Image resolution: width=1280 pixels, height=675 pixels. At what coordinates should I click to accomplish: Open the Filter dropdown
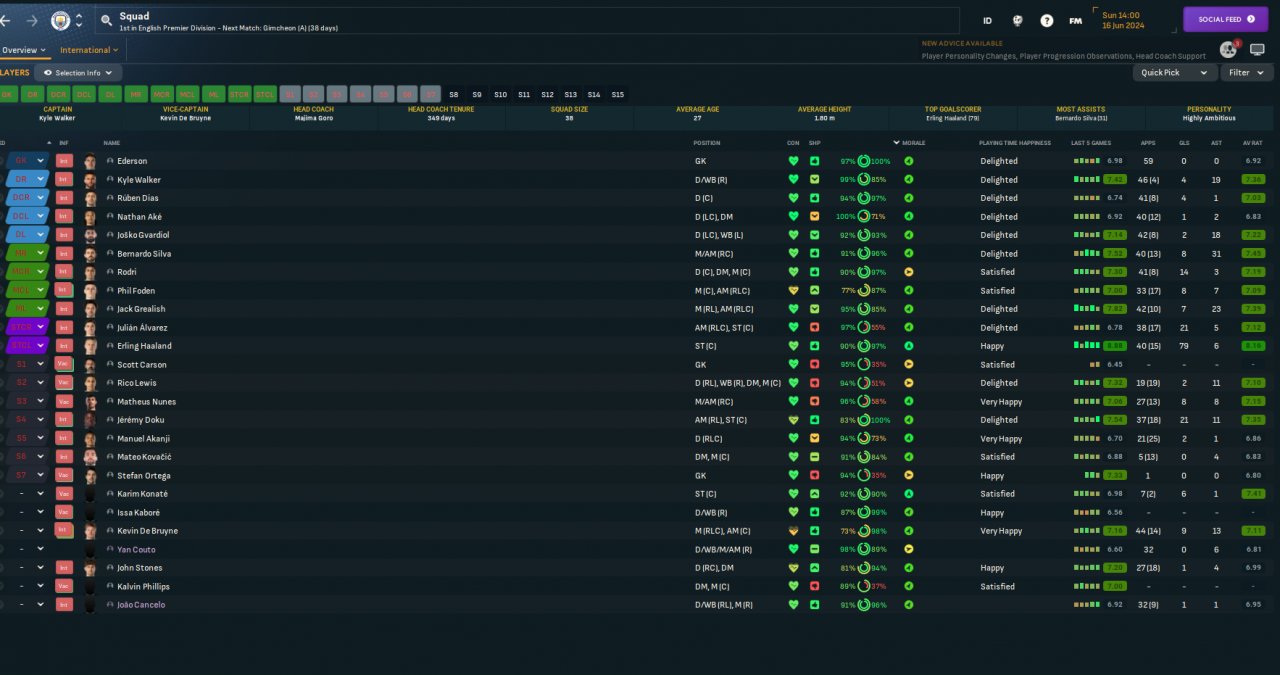(x=1246, y=73)
